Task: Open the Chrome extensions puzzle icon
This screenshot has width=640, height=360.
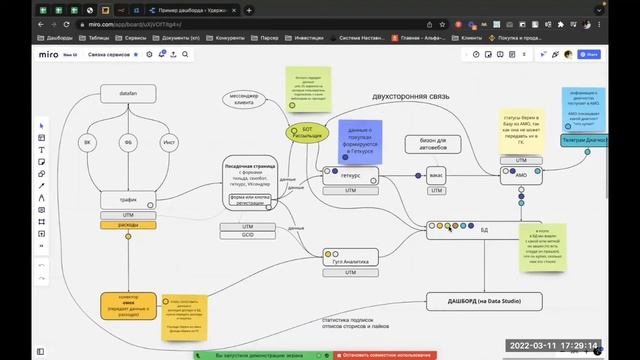Action: coord(561,24)
